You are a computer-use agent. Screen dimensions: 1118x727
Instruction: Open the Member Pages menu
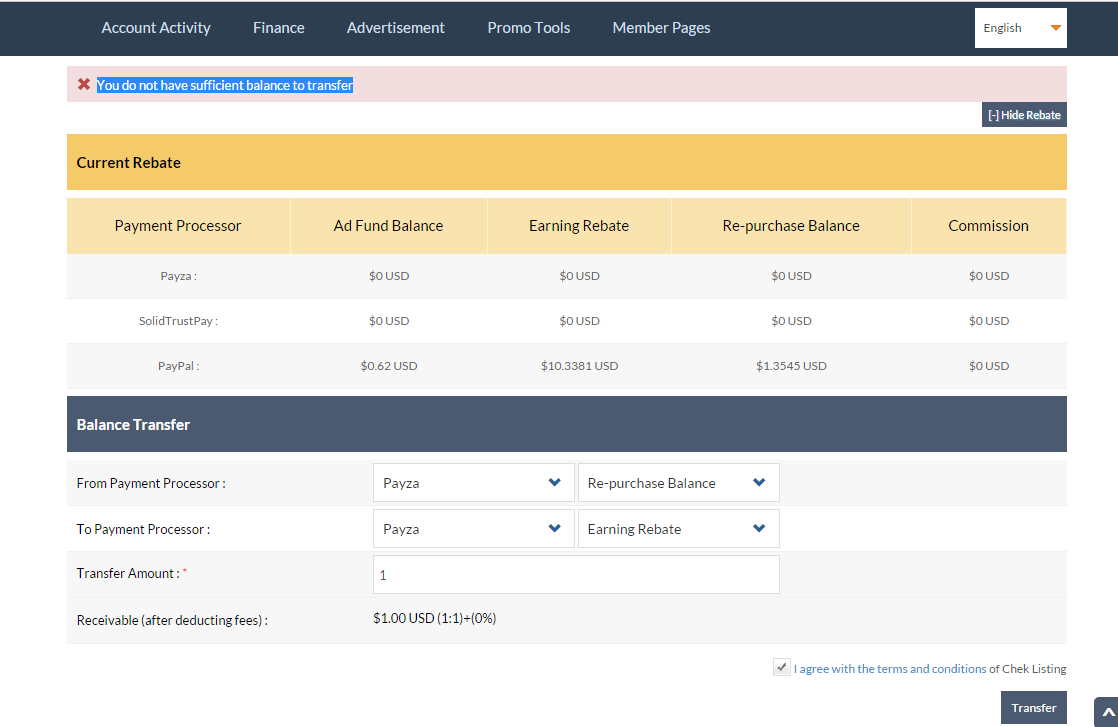(661, 28)
